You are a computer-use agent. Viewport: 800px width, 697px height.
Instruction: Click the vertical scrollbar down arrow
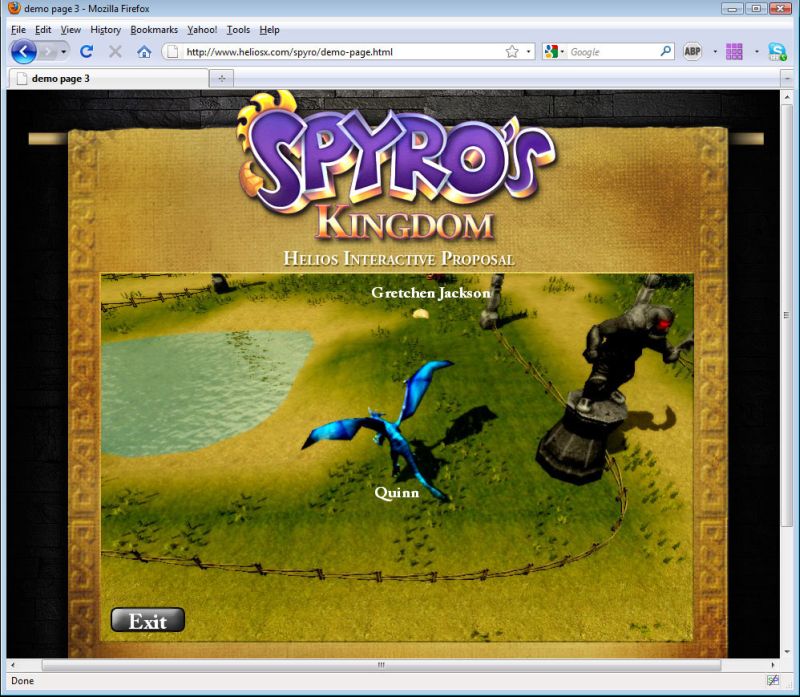coord(787,651)
